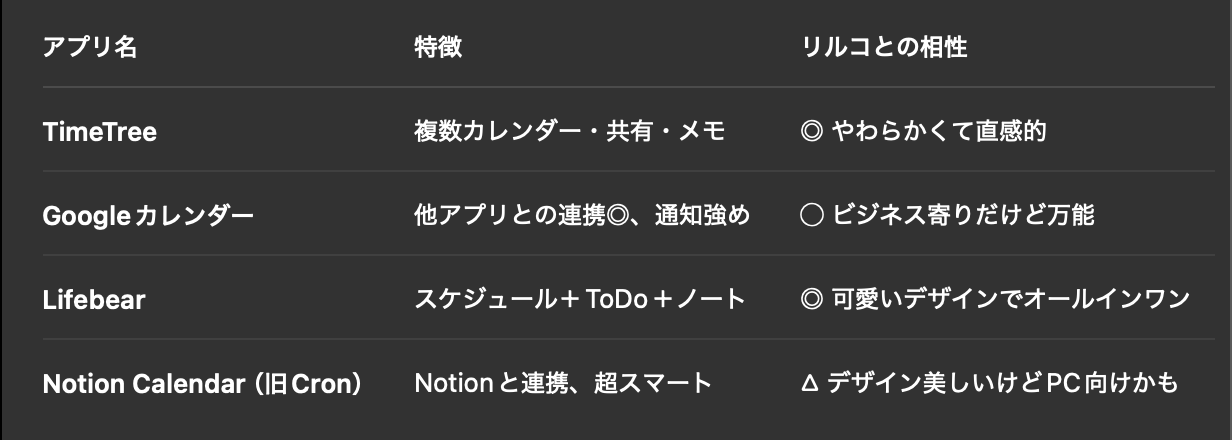Select the Googleカレンダー app name cell
The width and height of the screenshot is (1232, 440).
coord(148,216)
